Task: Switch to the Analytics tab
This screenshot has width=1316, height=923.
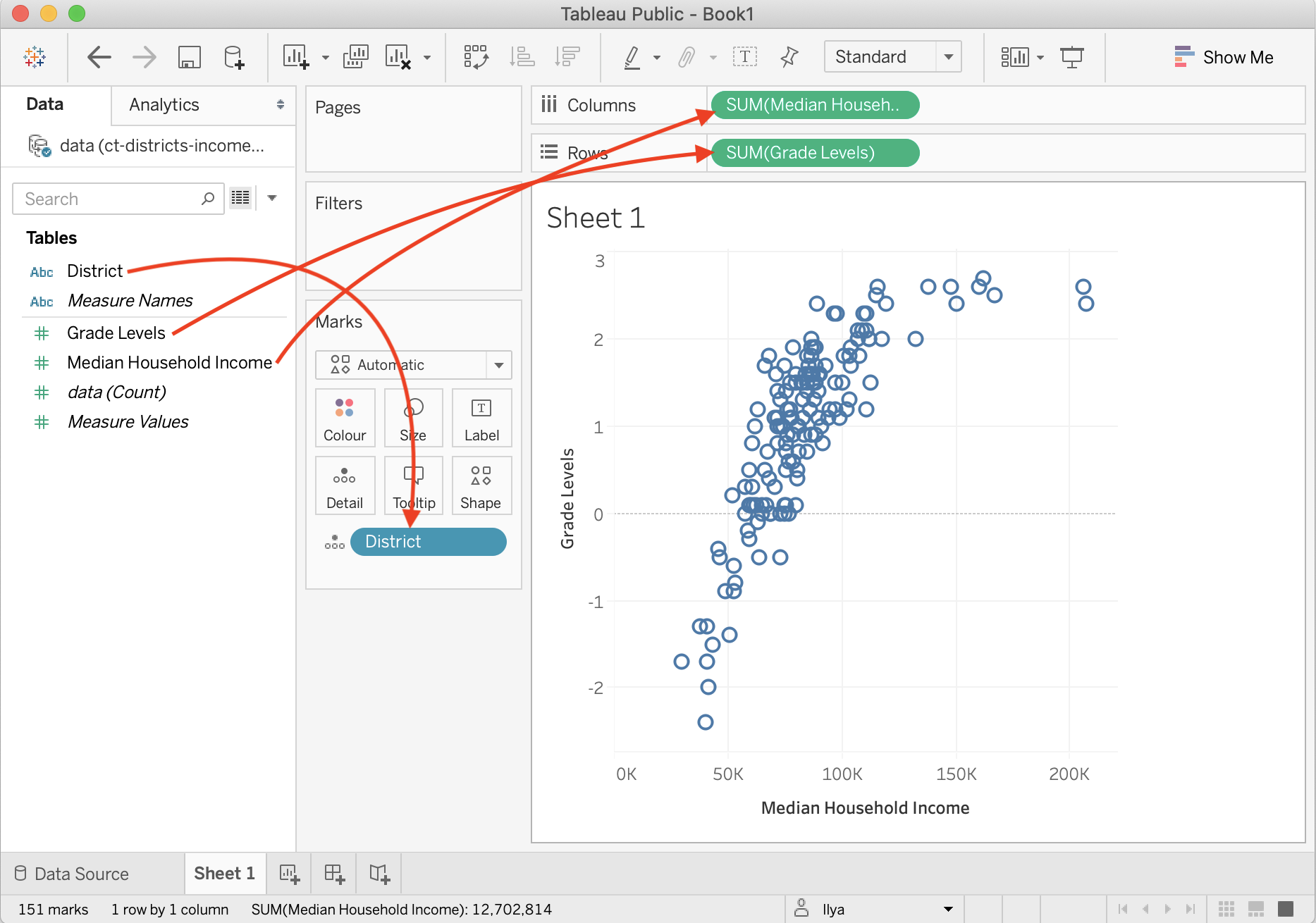Action: 164,104
